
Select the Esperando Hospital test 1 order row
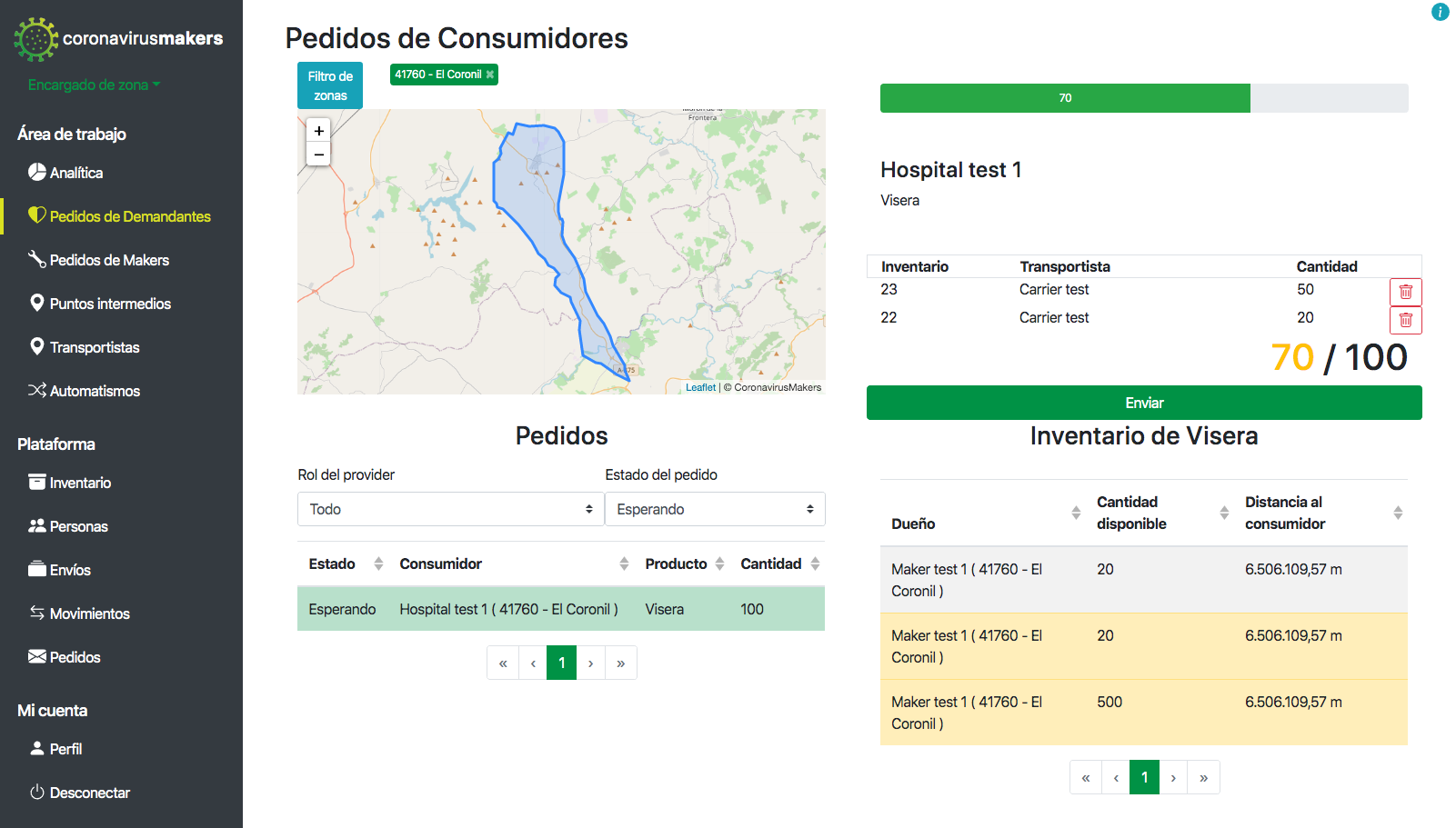[561, 609]
